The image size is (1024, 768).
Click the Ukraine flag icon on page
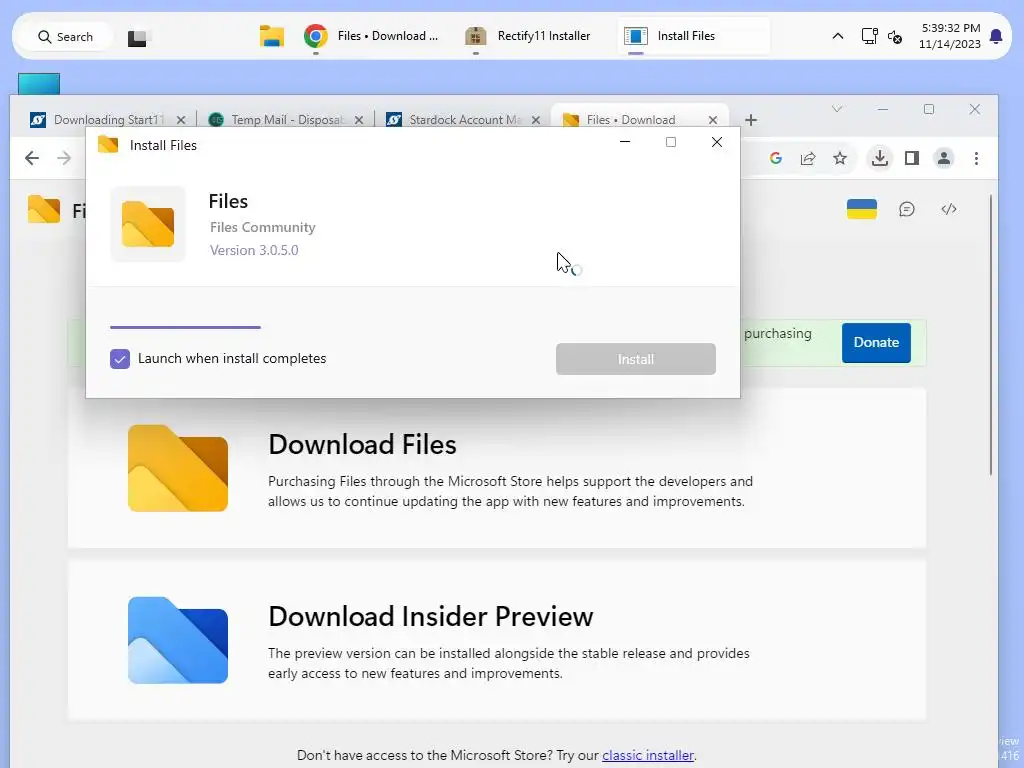(861, 209)
